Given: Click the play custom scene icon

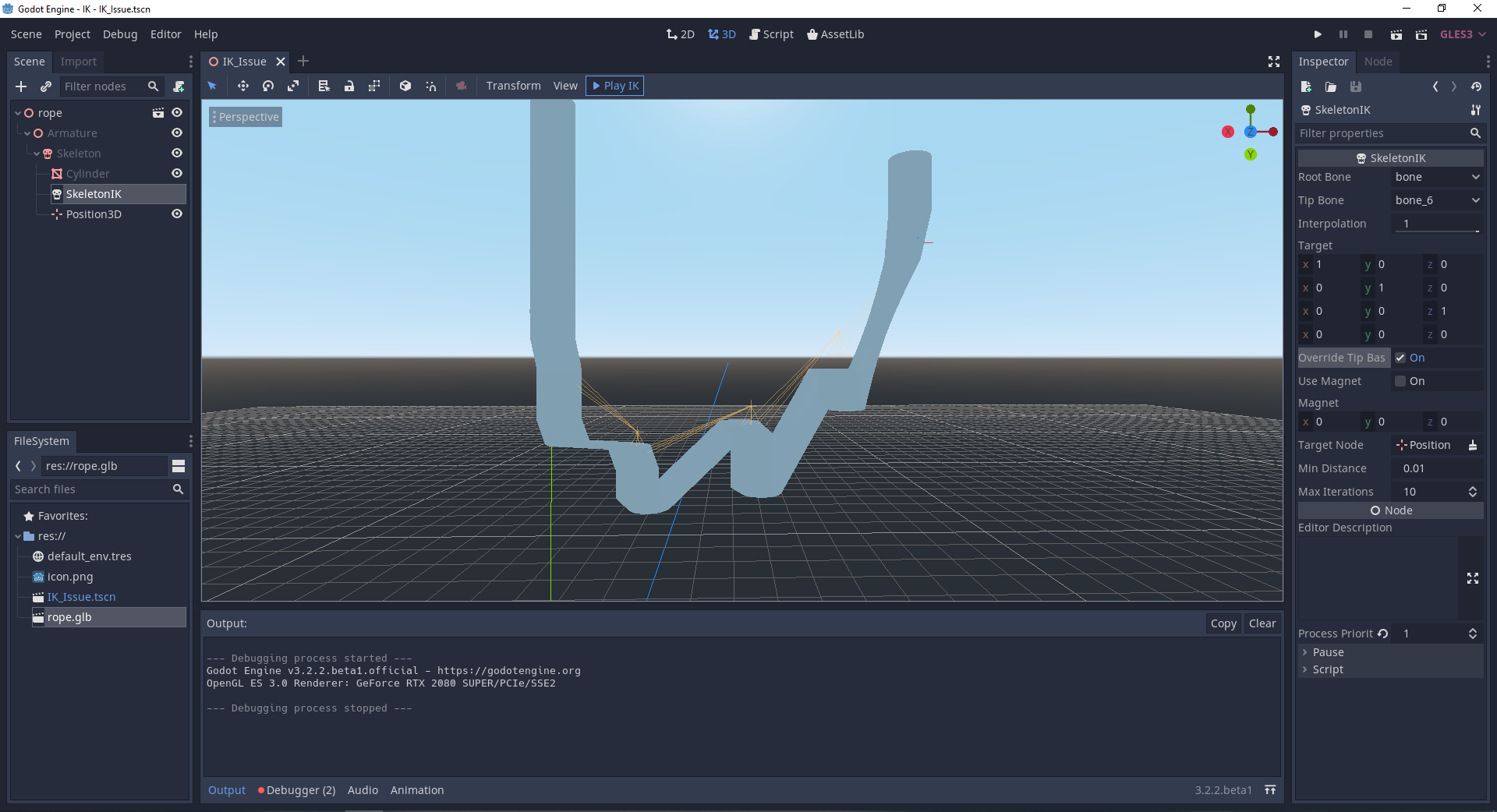Looking at the screenshot, I should (1421, 34).
